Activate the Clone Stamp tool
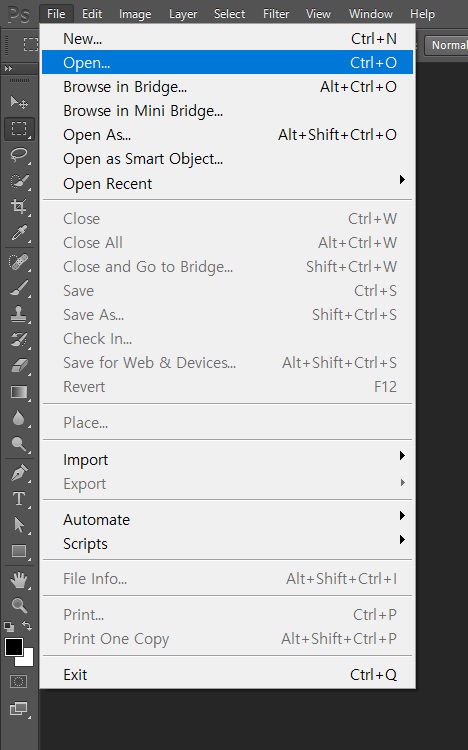 tap(19, 314)
